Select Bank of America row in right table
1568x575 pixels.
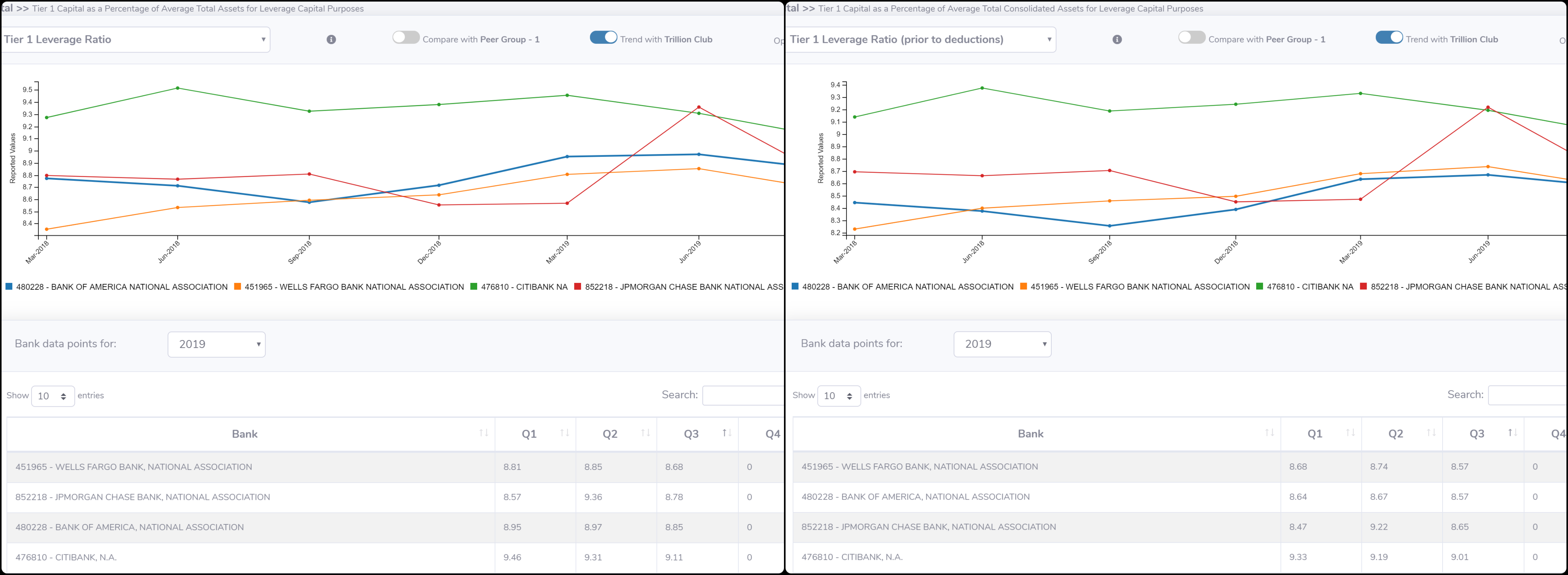[x=1180, y=498]
